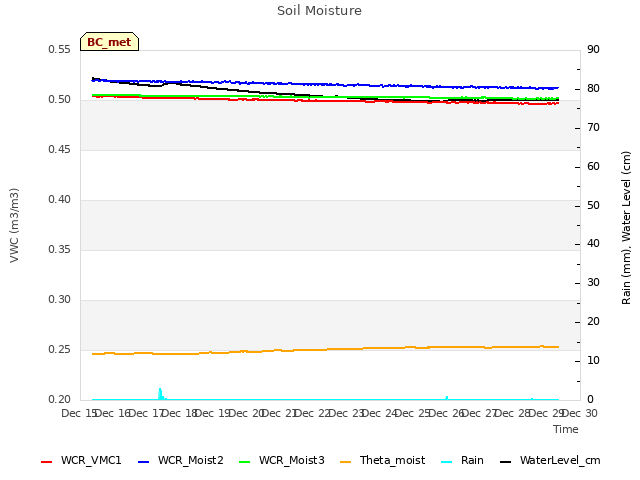Click the Dec 30 date label
640x480 pixels.
(x=580, y=414)
